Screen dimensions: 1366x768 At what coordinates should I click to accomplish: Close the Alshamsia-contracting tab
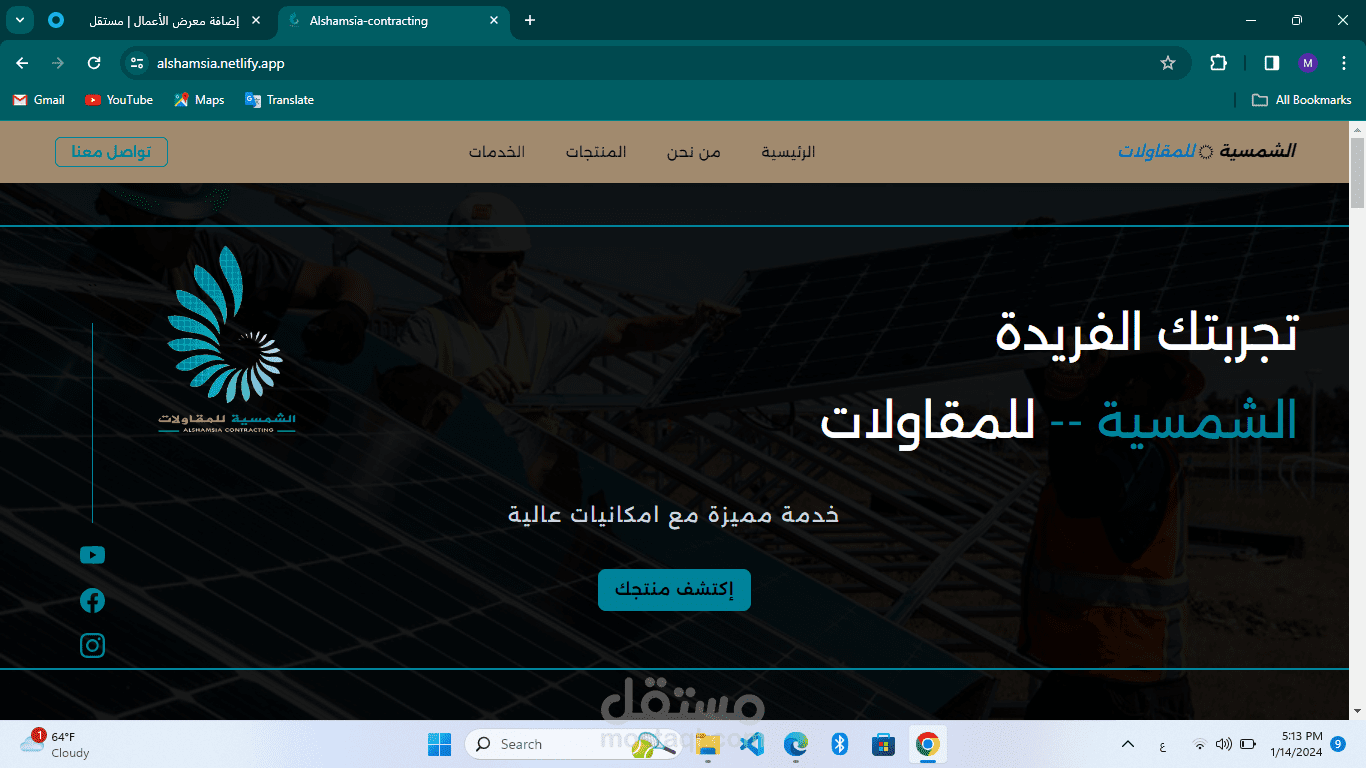tap(494, 20)
